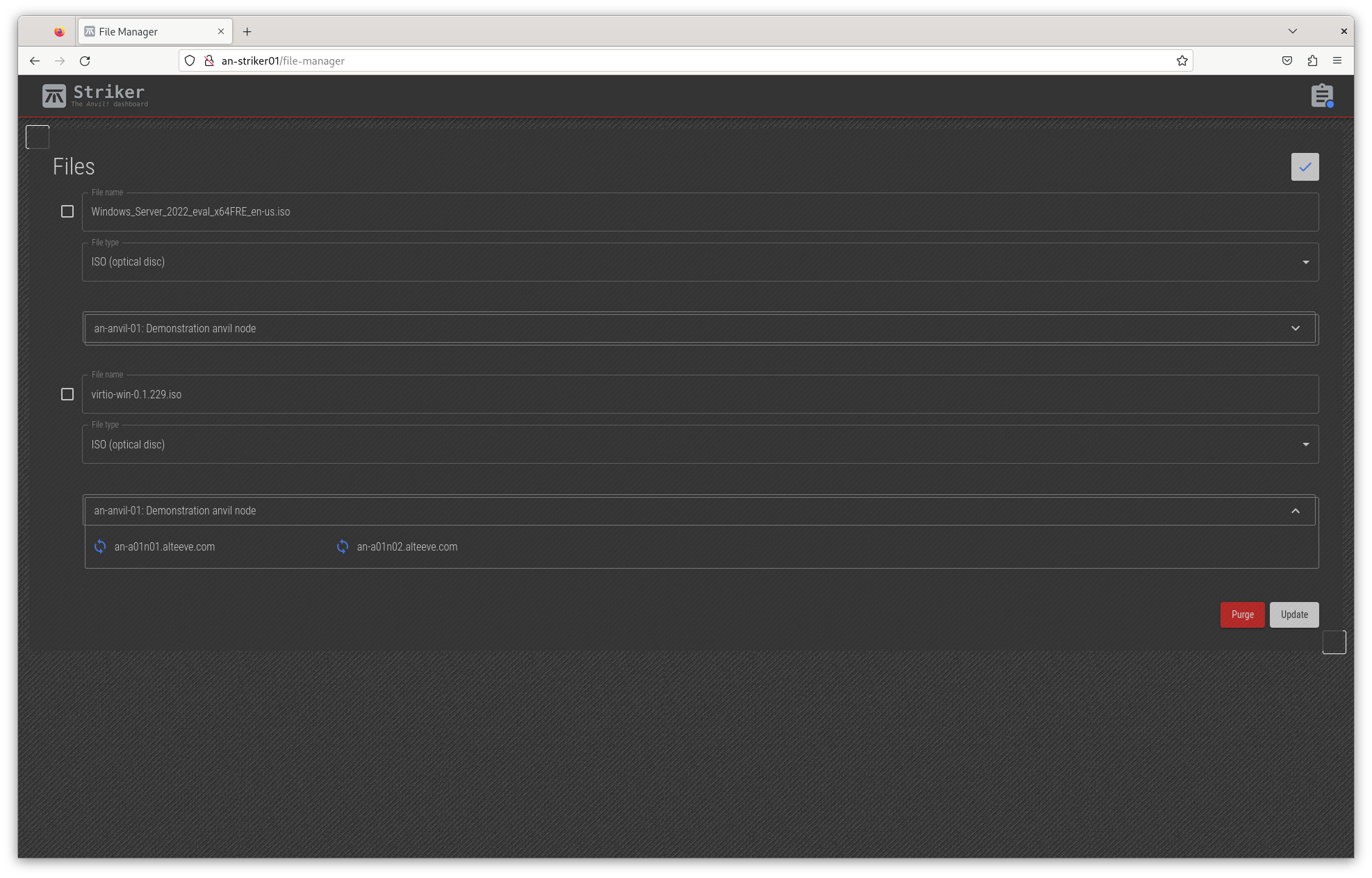The height and width of the screenshot is (878, 1372).
Task: Click the sync icon beside an-a01n01.alteeve.com
Action: (99, 546)
